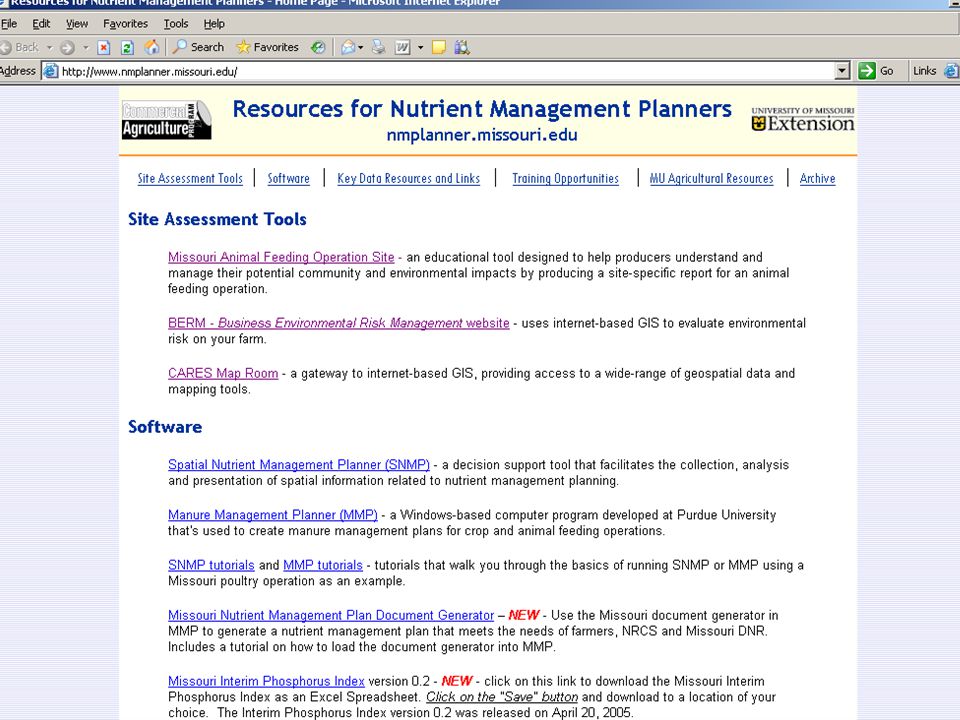Open the MMP tutorials link

click(323, 565)
